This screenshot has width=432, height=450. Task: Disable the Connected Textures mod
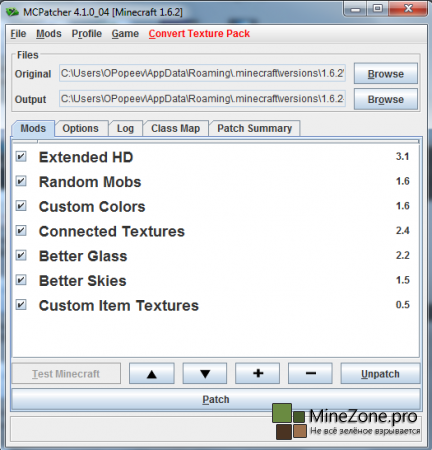[21, 231]
